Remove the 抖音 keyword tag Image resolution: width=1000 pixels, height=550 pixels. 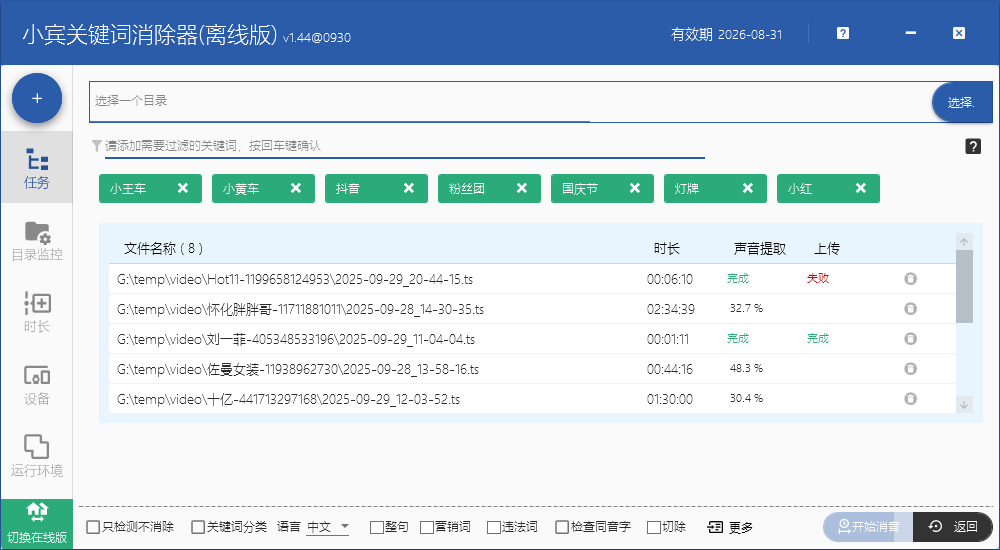click(408, 188)
